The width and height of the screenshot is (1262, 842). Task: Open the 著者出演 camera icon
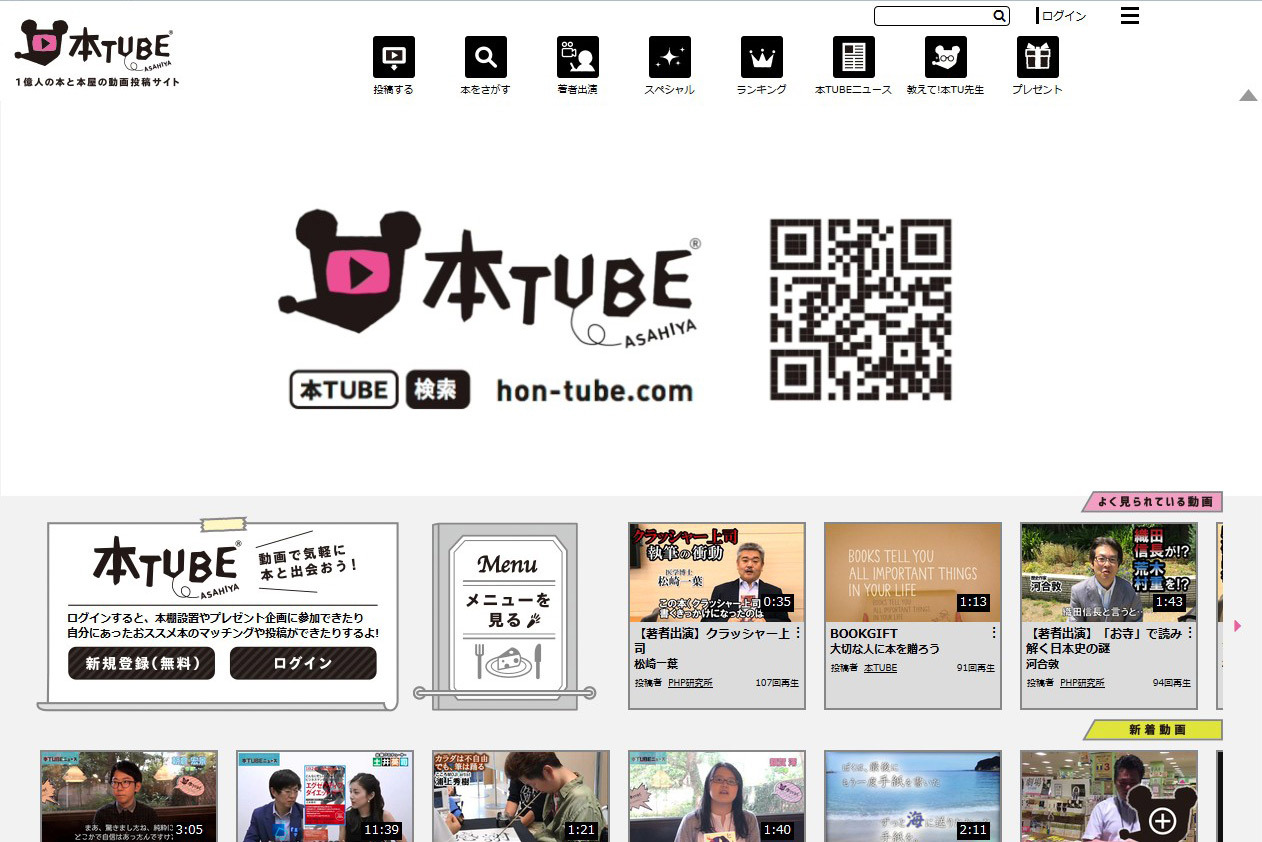[578, 57]
